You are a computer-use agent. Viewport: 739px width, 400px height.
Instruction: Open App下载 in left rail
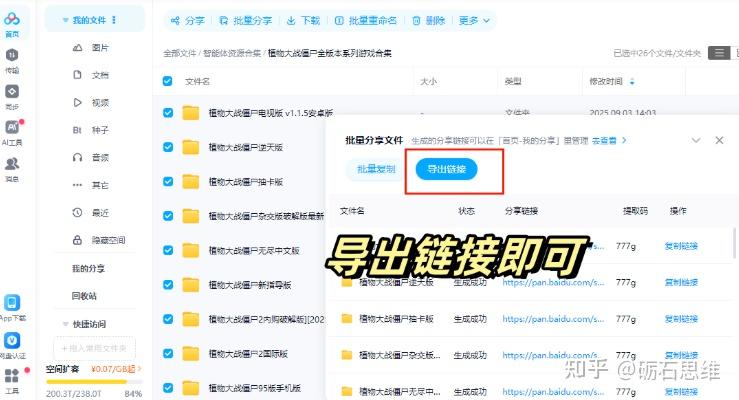tap(12, 308)
